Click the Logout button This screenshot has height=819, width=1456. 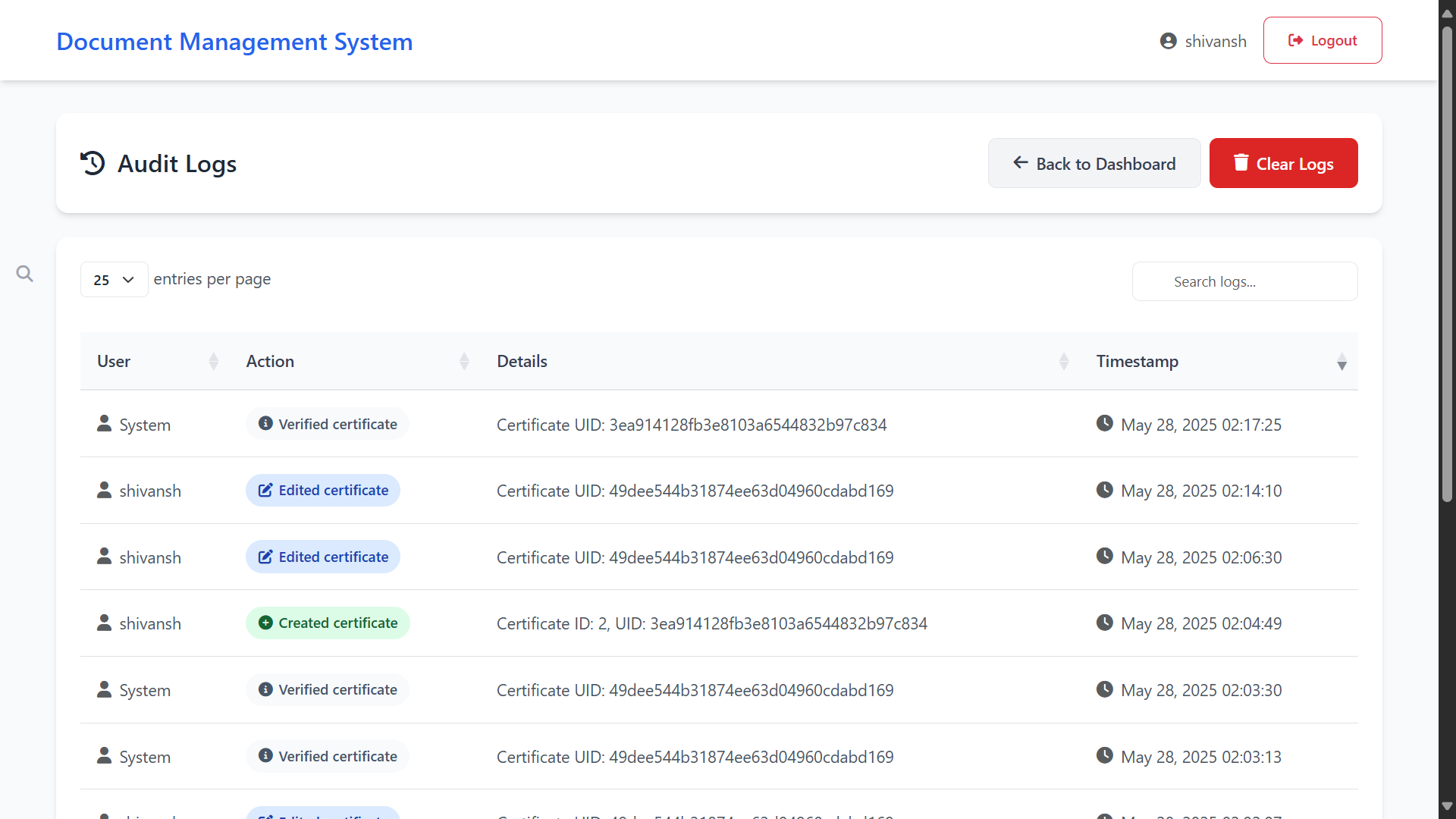[x=1322, y=40]
